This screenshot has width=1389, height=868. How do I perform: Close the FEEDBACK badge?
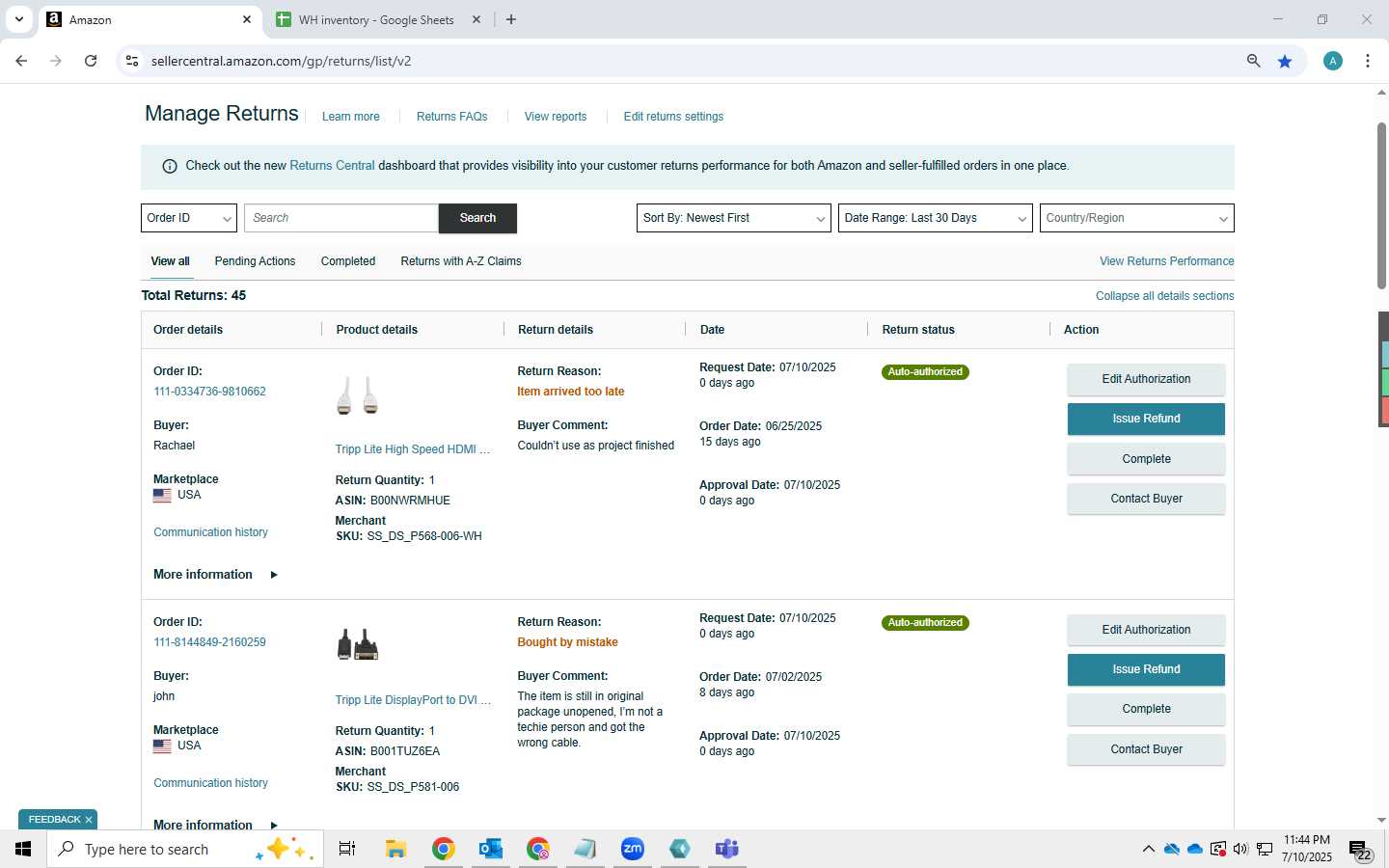[x=89, y=820]
